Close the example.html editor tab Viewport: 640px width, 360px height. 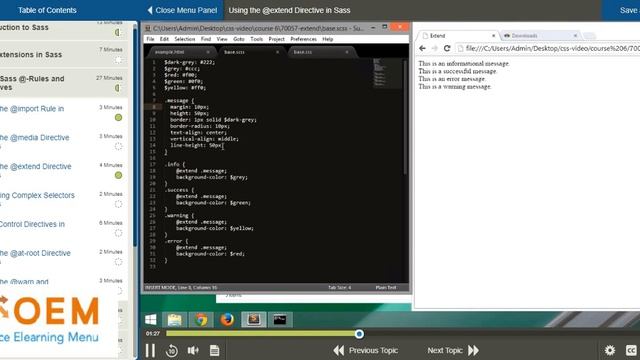pyautogui.click(x=208, y=52)
